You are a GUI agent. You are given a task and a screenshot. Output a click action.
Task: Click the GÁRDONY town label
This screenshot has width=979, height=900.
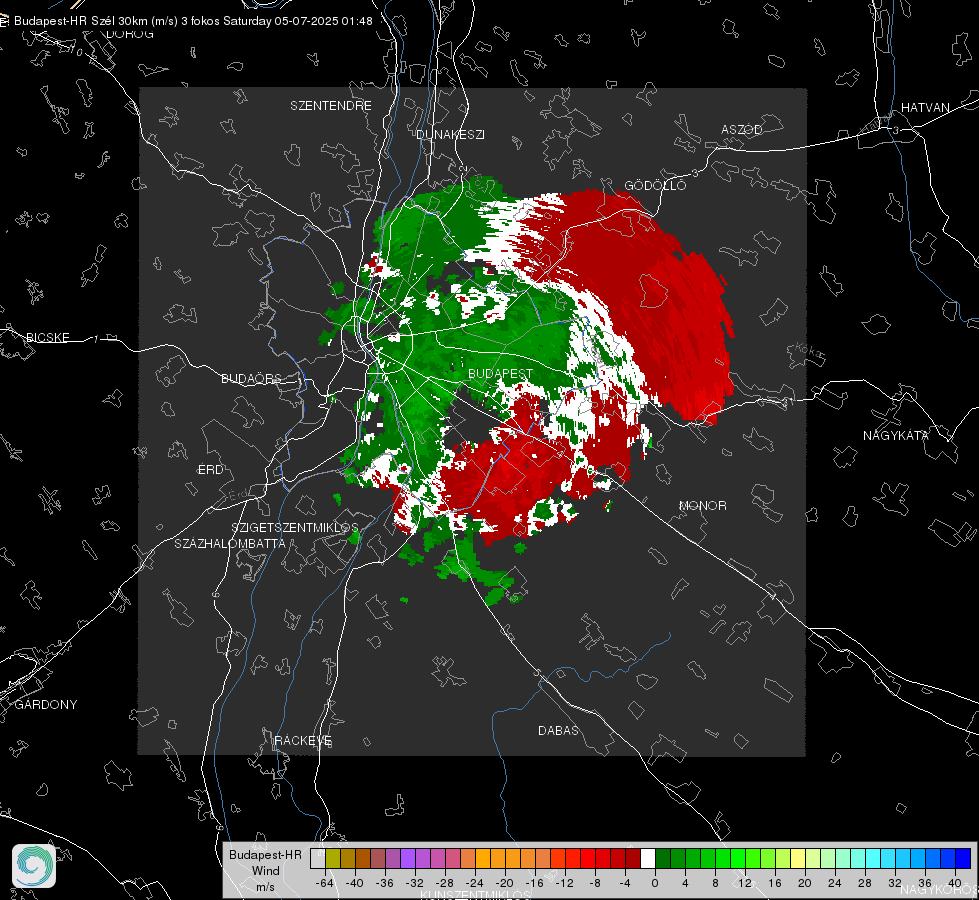click(x=46, y=705)
